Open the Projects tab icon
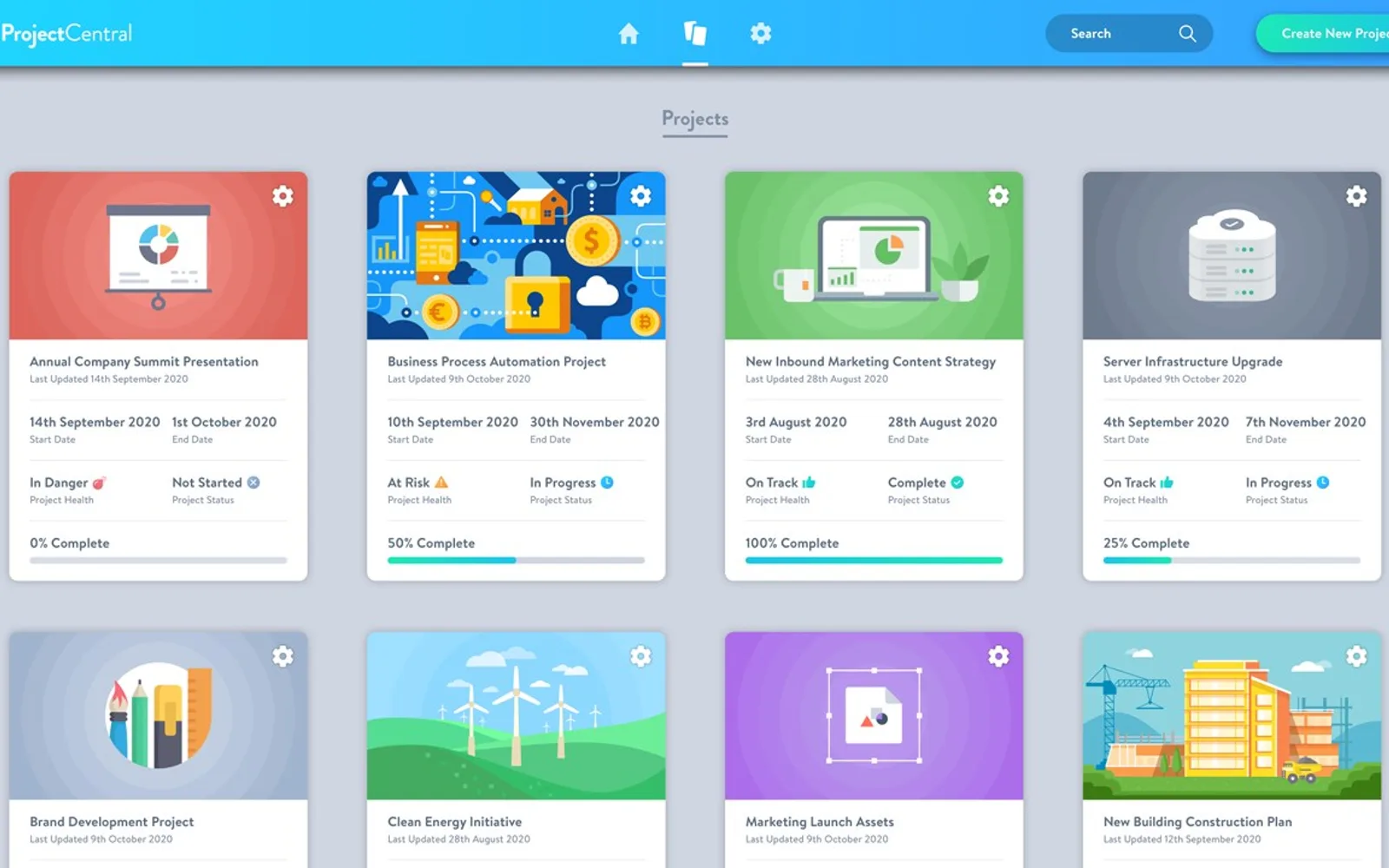This screenshot has width=1389, height=868. click(x=695, y=34)
